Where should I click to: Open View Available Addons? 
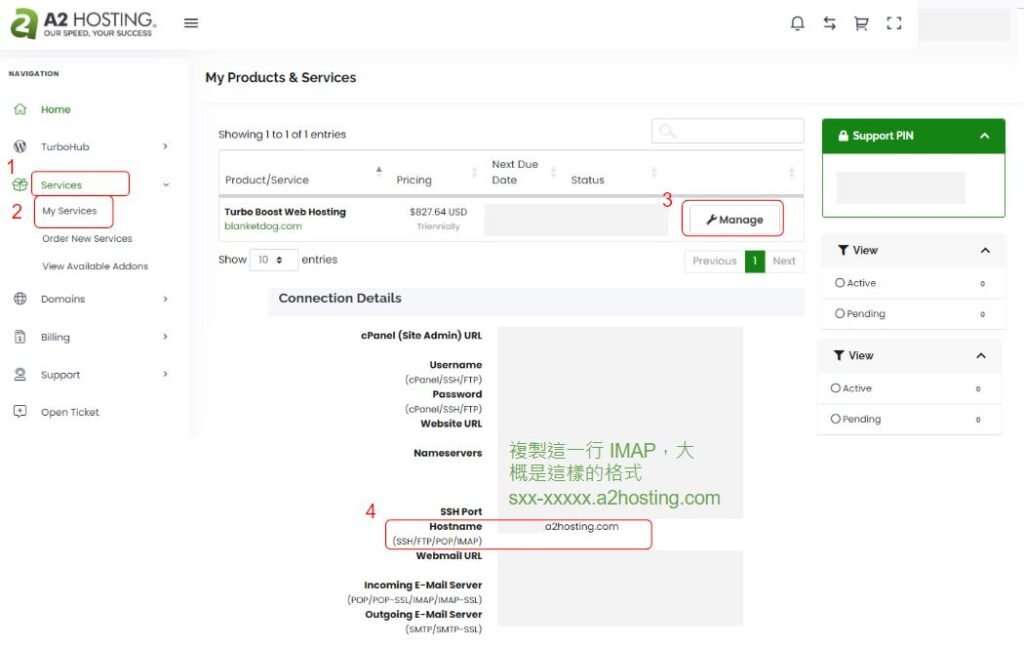(95, 266)
